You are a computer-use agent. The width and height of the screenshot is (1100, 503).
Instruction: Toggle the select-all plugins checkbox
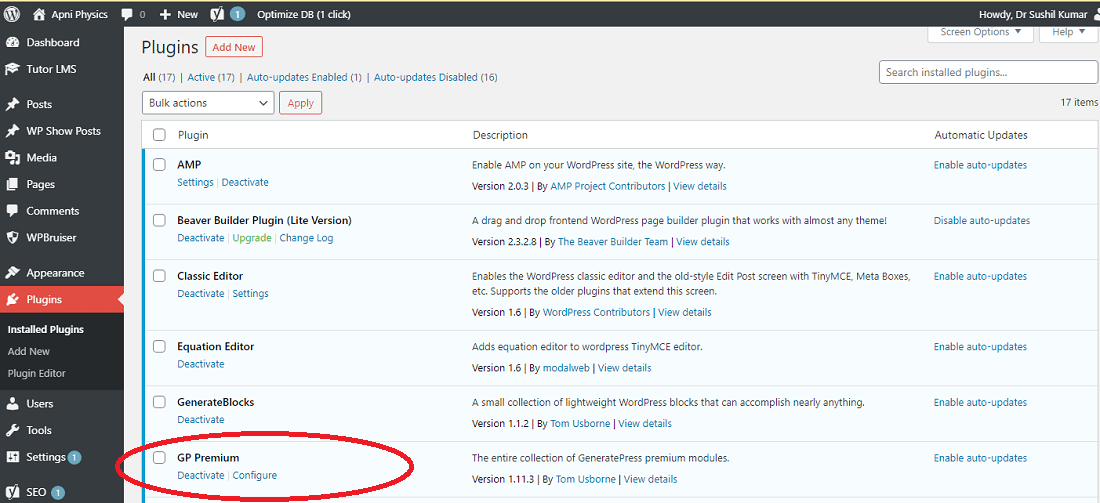tap(159, 135)
